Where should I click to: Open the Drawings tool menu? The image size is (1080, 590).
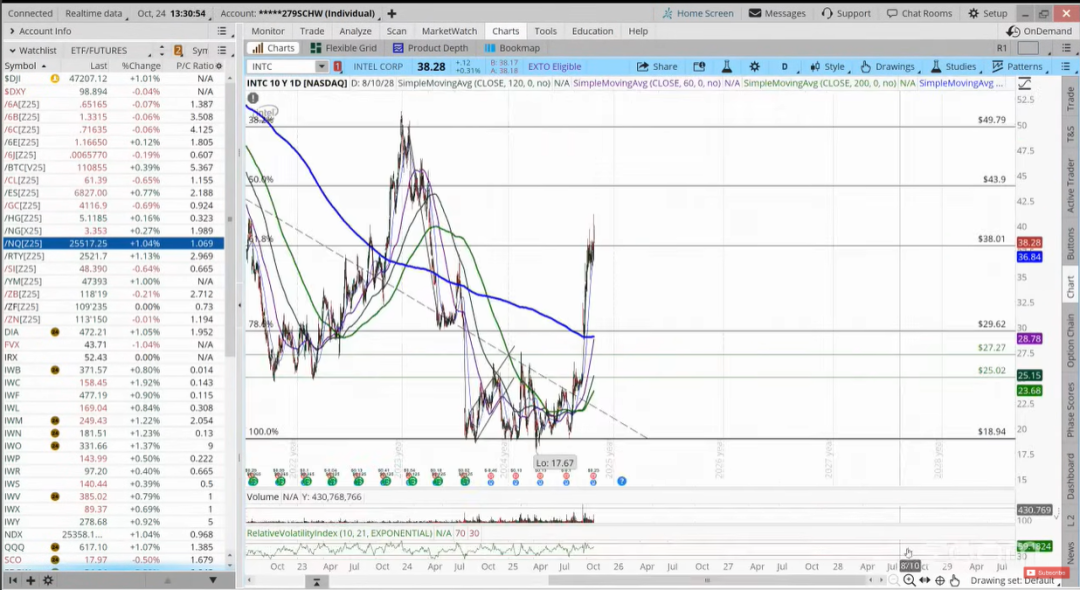[x=886, y=67]
